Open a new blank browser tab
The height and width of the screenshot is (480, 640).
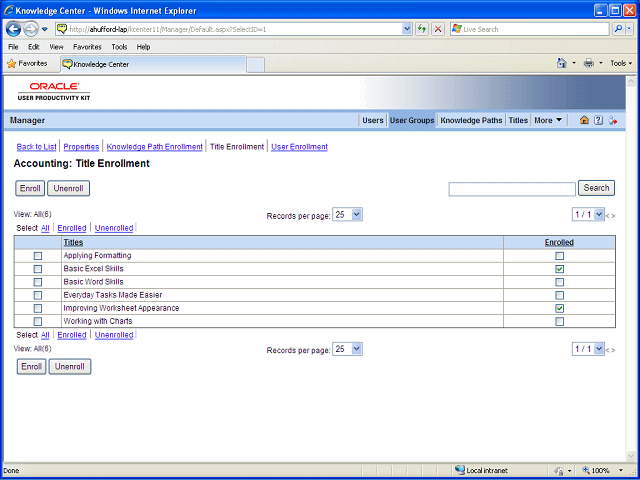click(256, 65)
